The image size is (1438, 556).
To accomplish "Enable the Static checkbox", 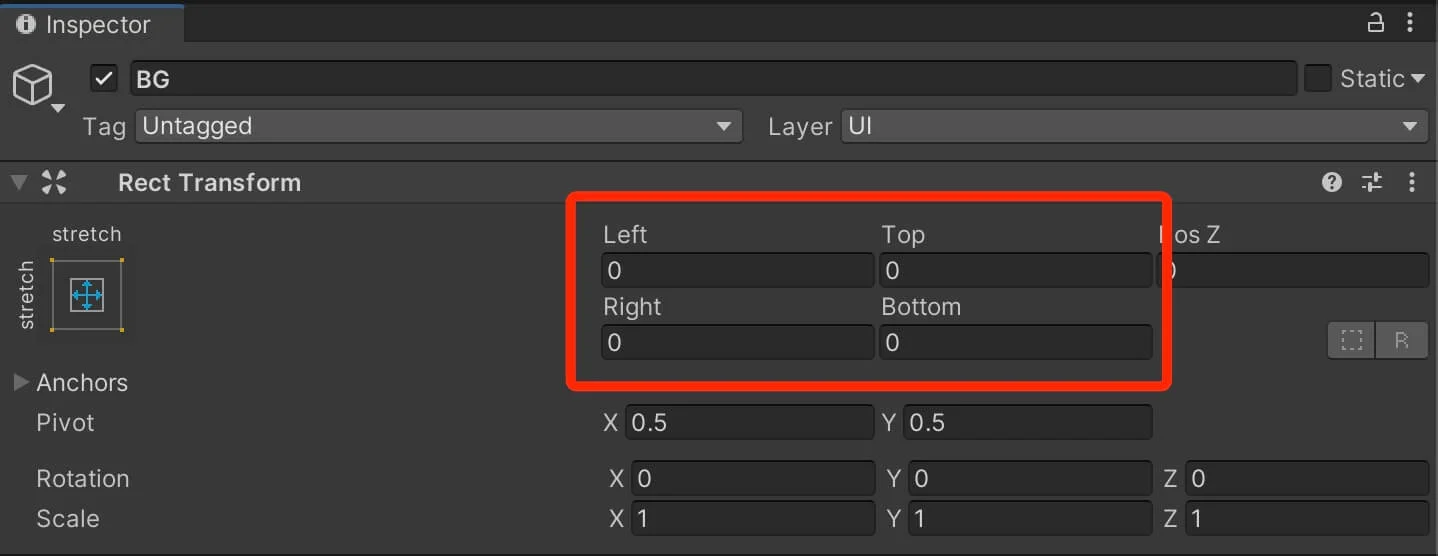I will point(1318,78).
